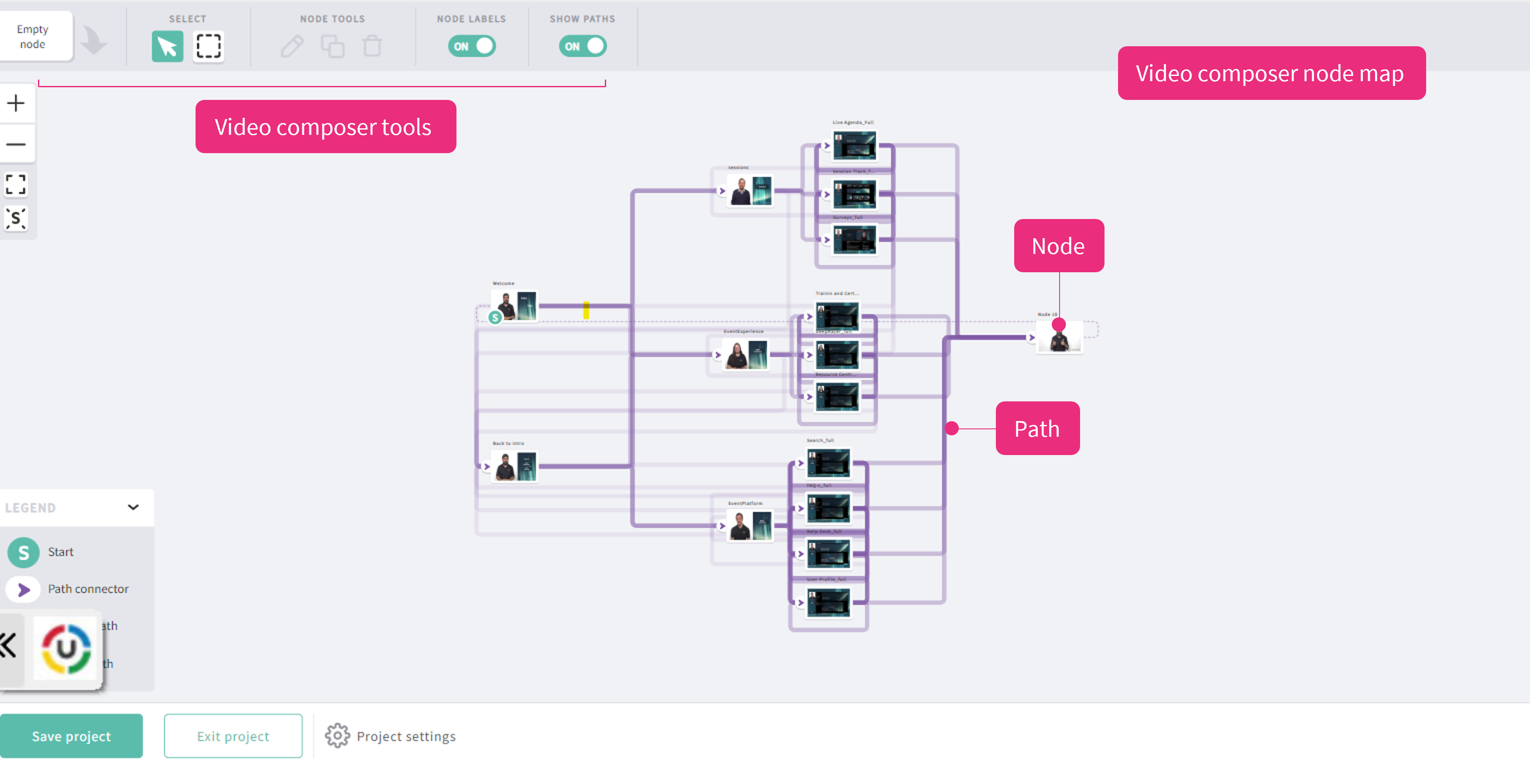Turn off the Node Labels toggle

[472, 46]
